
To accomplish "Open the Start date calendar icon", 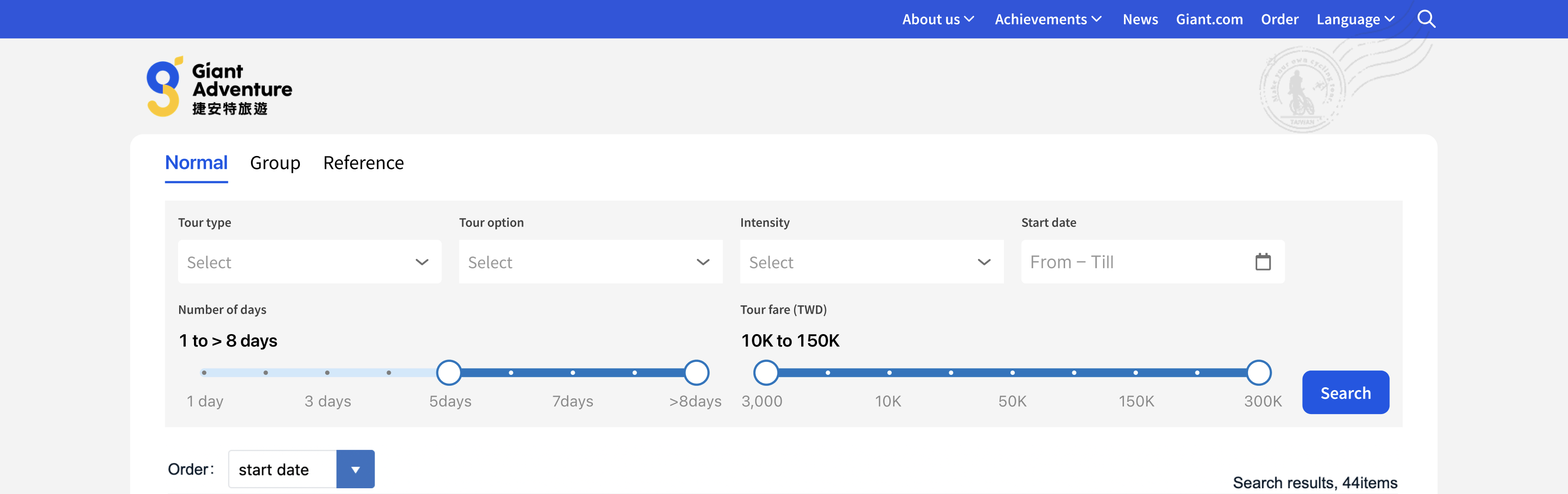I will click(1262, 262).
